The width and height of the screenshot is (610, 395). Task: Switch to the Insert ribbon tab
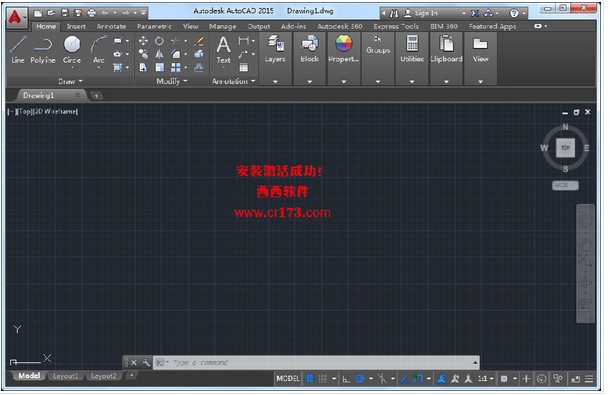[x=76, y=26]
